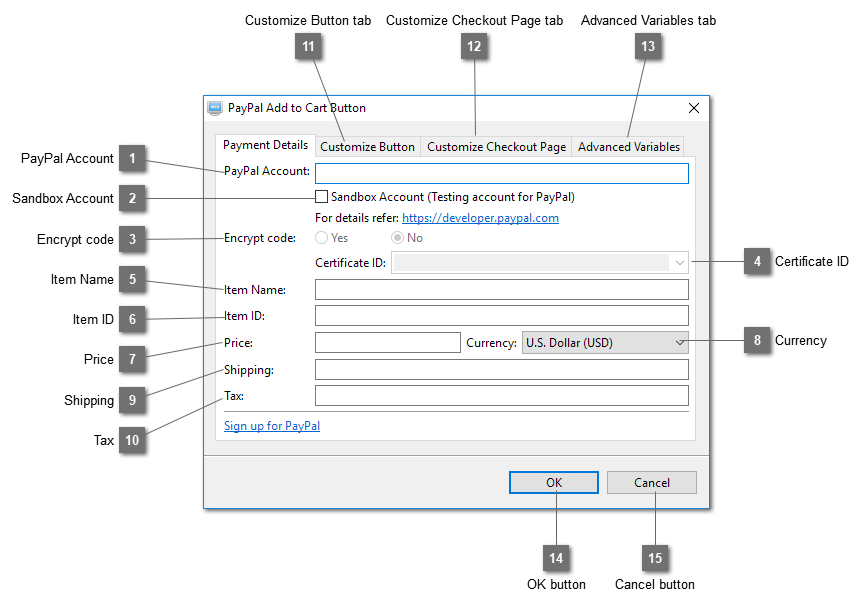
Task: Confirm with the OK button
Action: (554, 483)
